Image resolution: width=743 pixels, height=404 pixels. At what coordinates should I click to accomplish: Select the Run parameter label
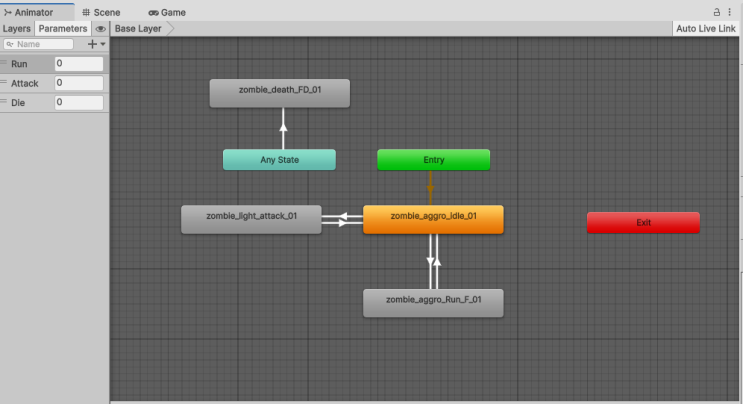pyautogui.click(x=19, y=64)
